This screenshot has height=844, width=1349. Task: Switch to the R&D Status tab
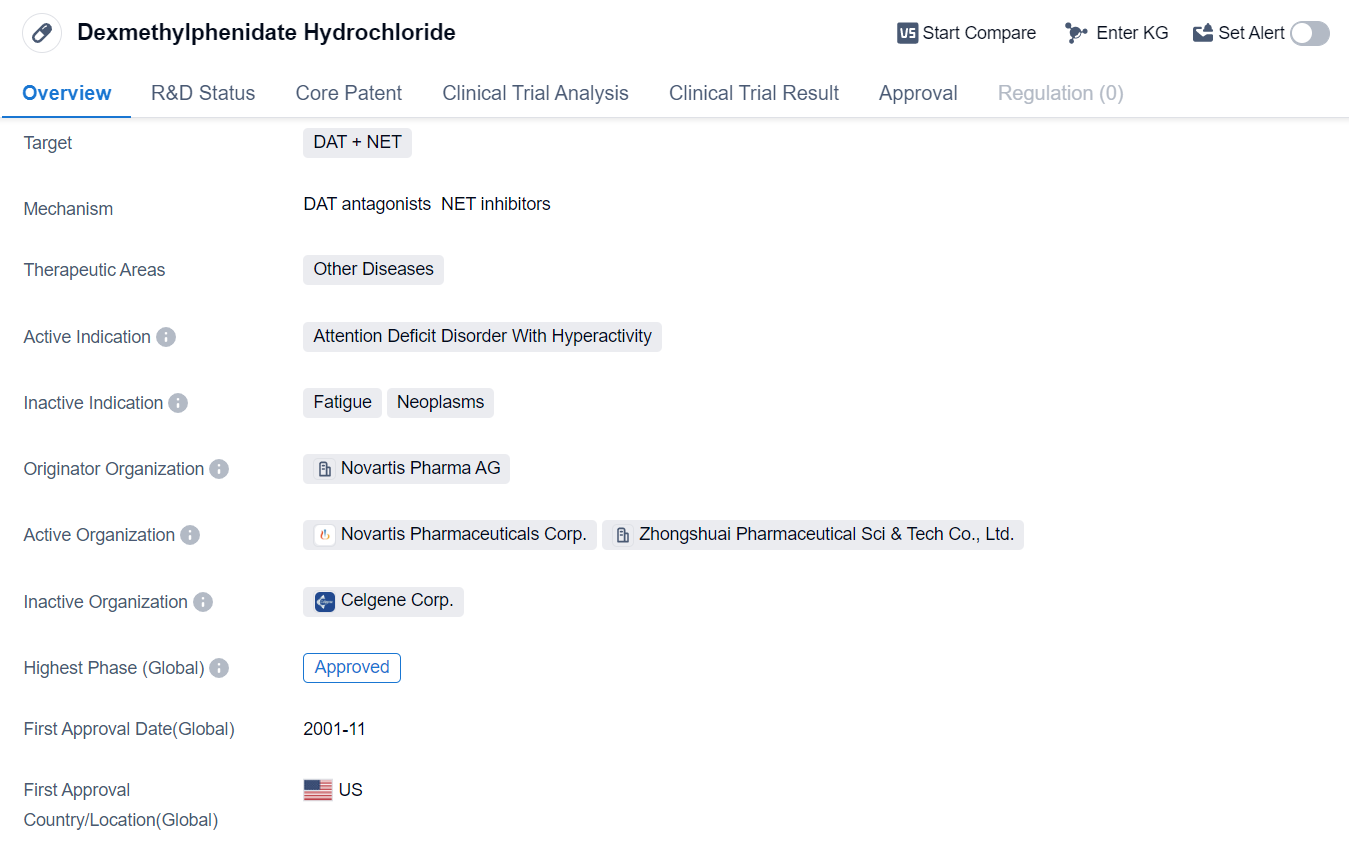tap(203, 93)
